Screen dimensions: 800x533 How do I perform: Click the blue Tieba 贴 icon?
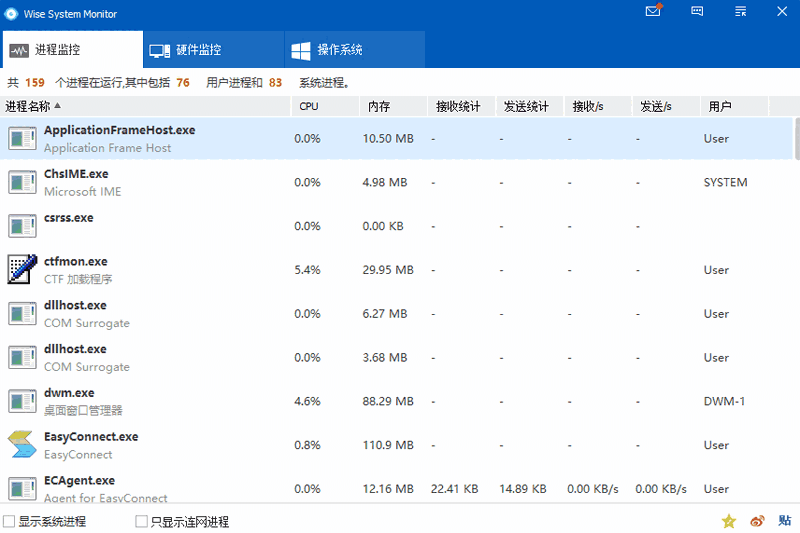click(785, 521)
